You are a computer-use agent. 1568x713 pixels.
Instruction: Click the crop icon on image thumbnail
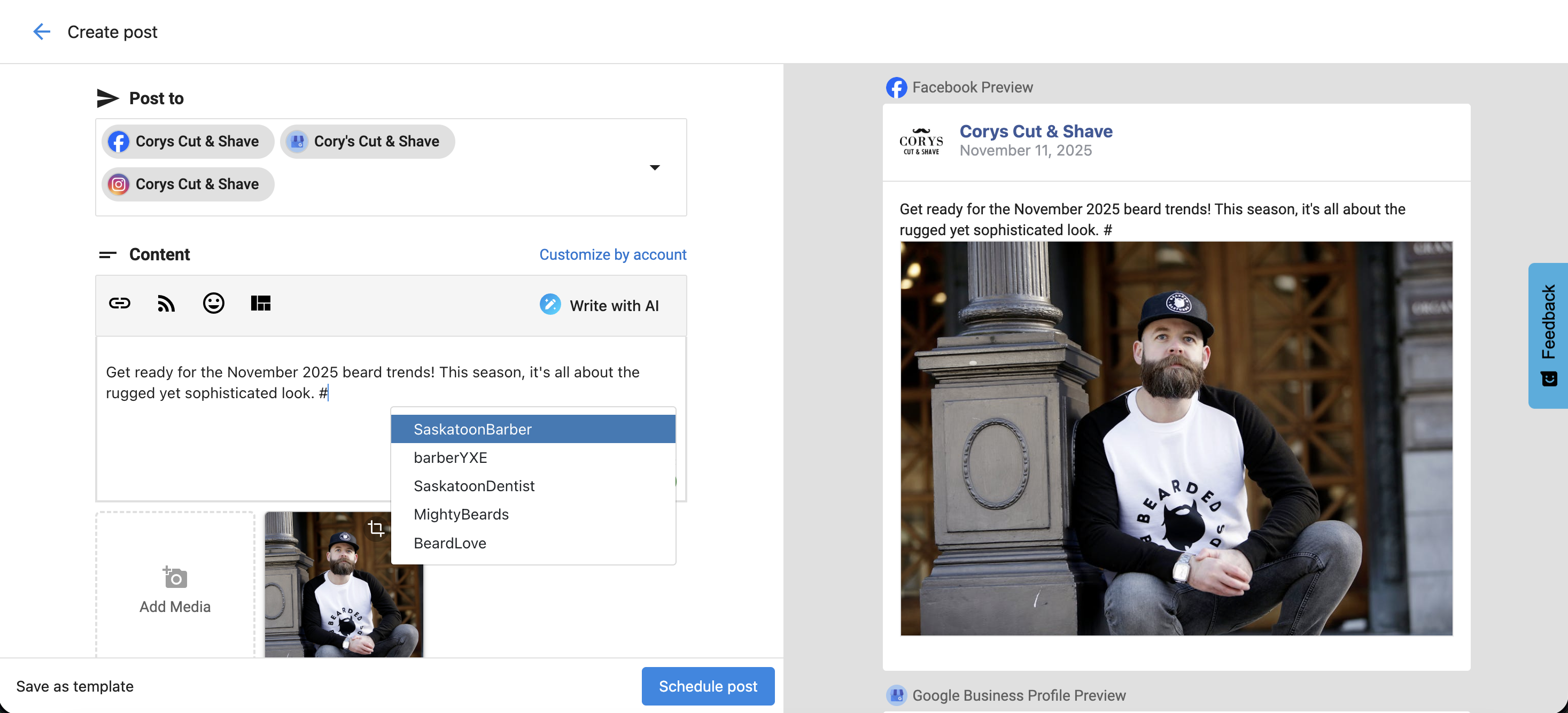376,528
